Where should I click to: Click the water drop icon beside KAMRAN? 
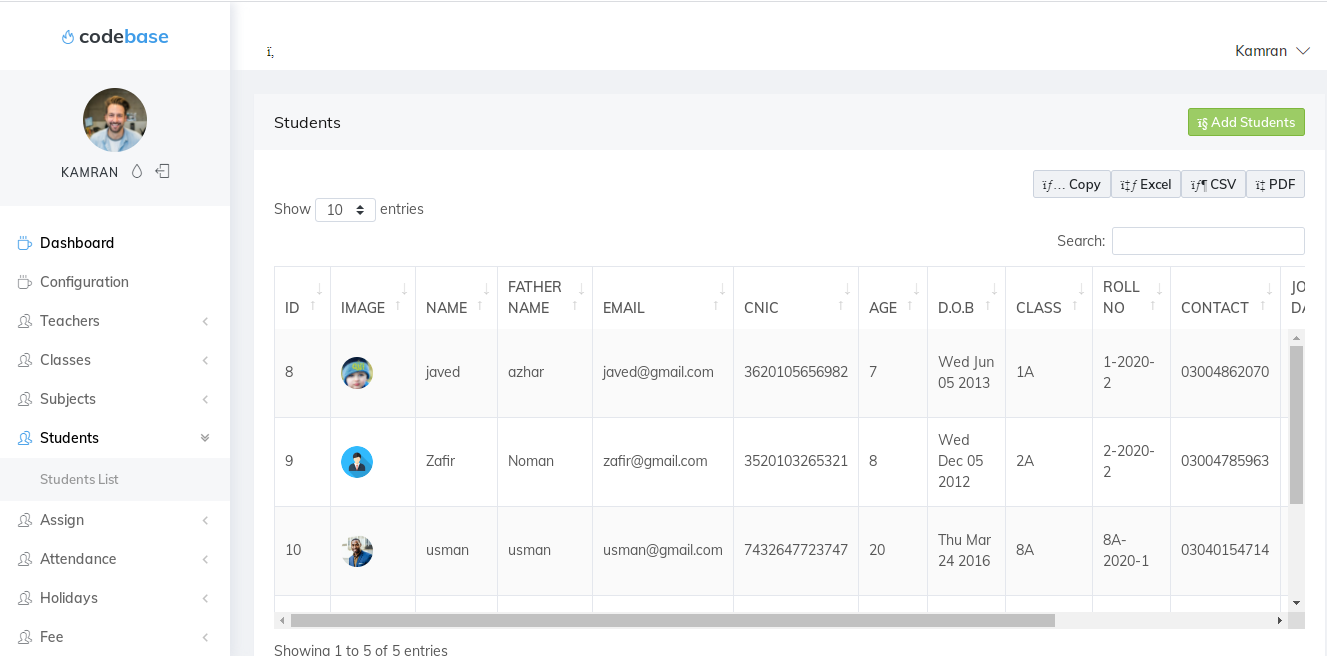[137, 171]
